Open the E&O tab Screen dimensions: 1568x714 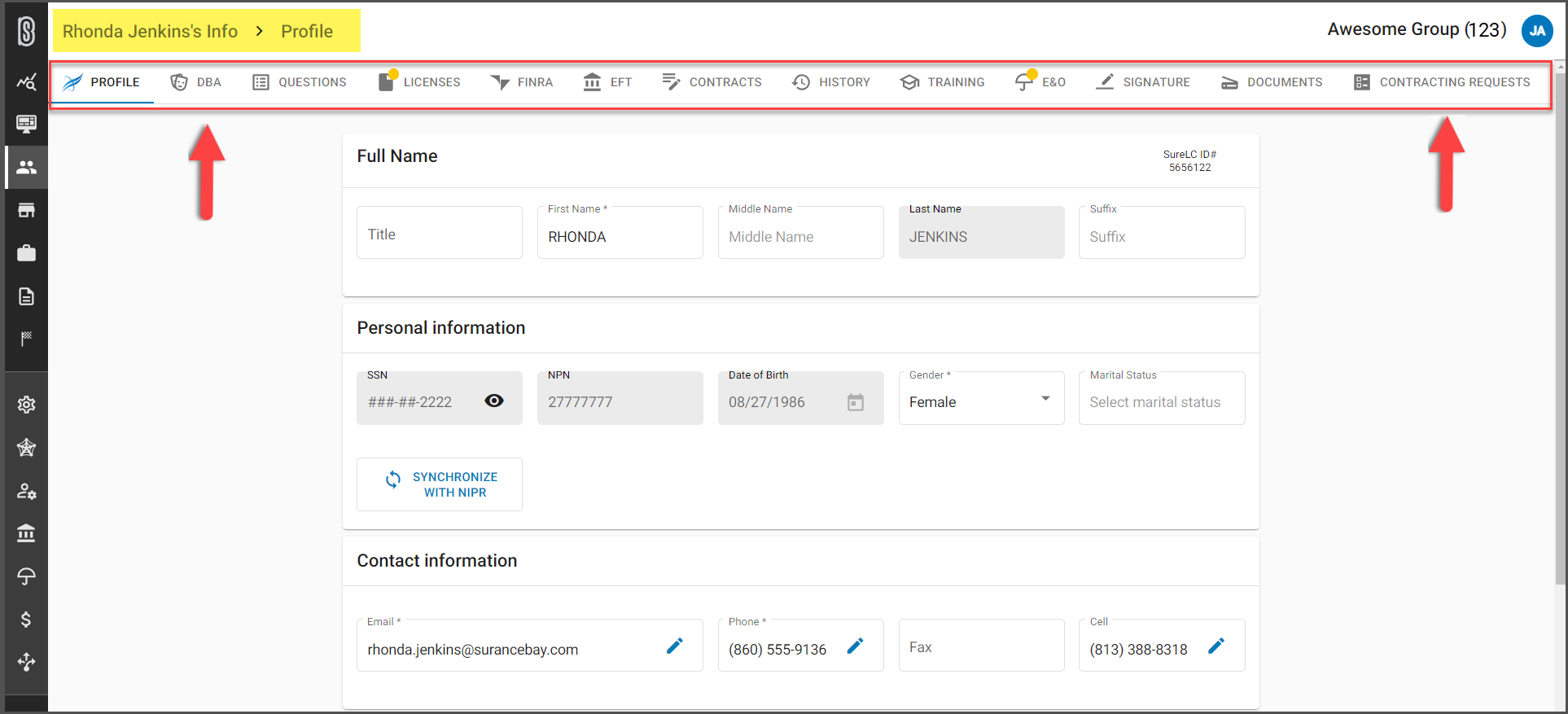click(1040, 82)
